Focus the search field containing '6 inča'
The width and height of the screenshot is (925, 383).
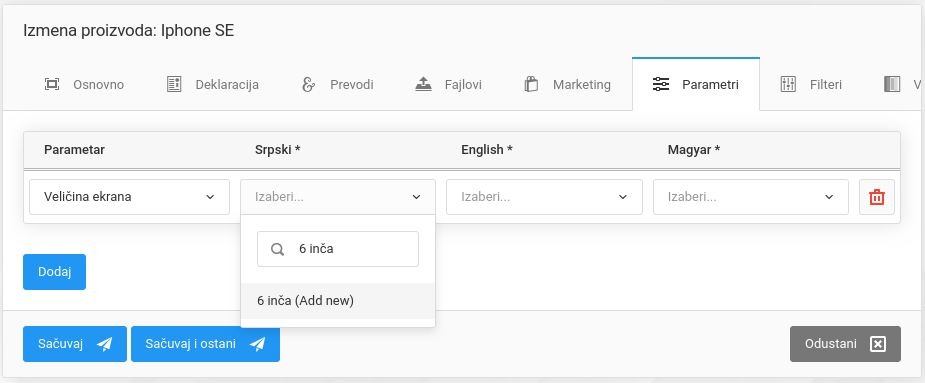pyautogui.click(x=338, y=249)
